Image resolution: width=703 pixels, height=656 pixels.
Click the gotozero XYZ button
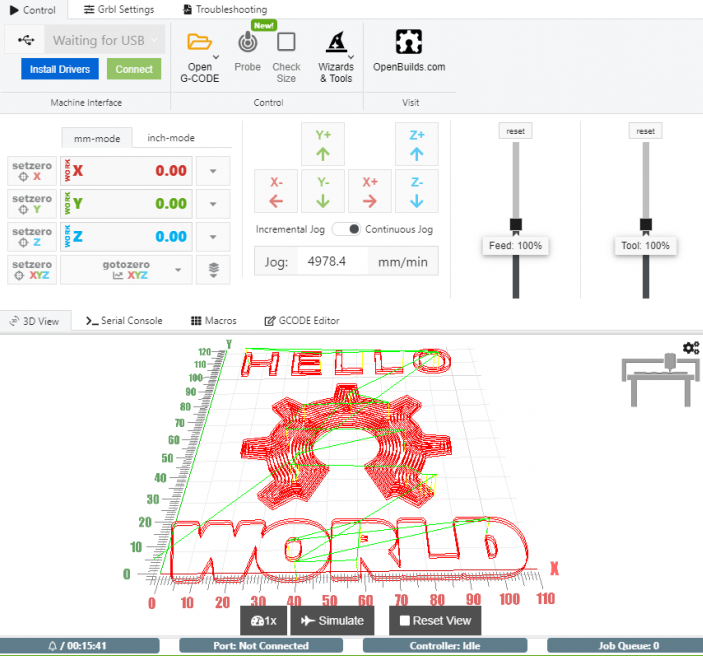pos(126,270)
